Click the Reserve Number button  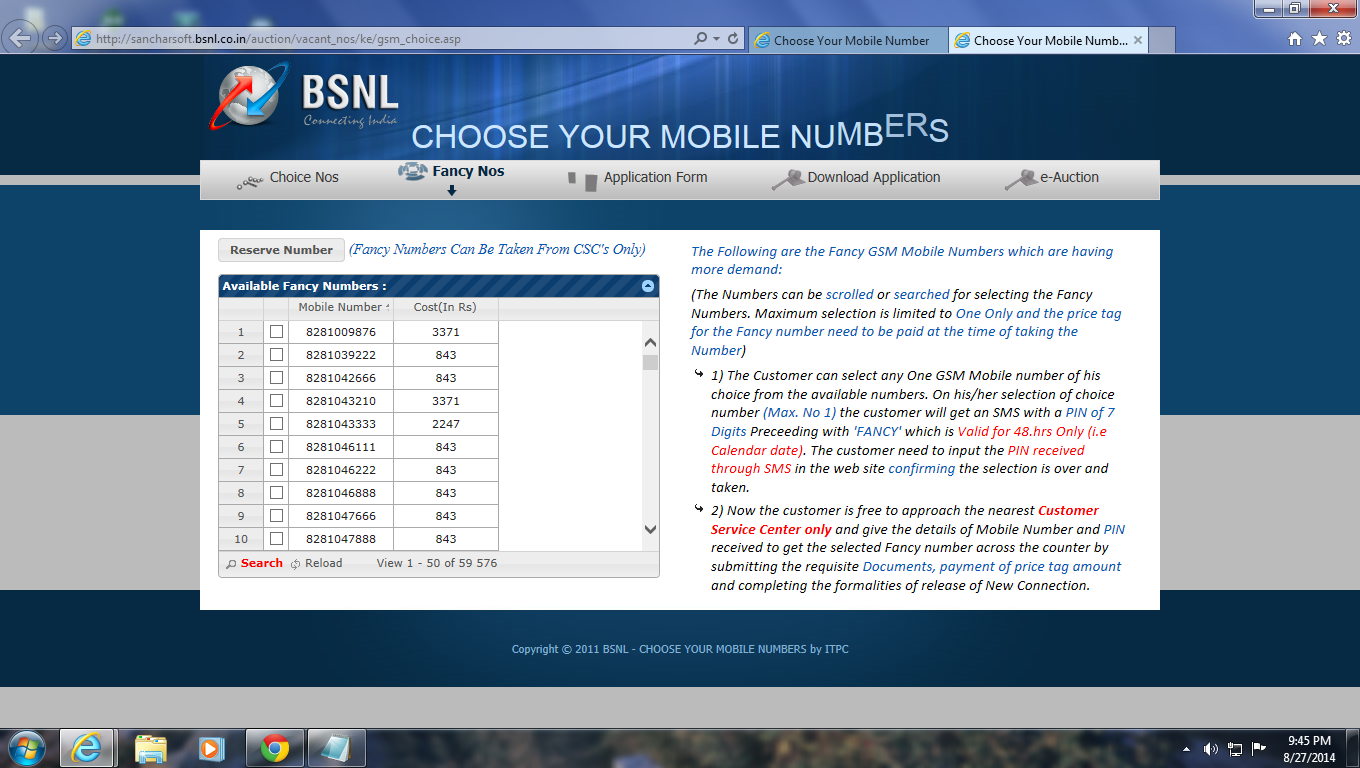coord(281,250)
